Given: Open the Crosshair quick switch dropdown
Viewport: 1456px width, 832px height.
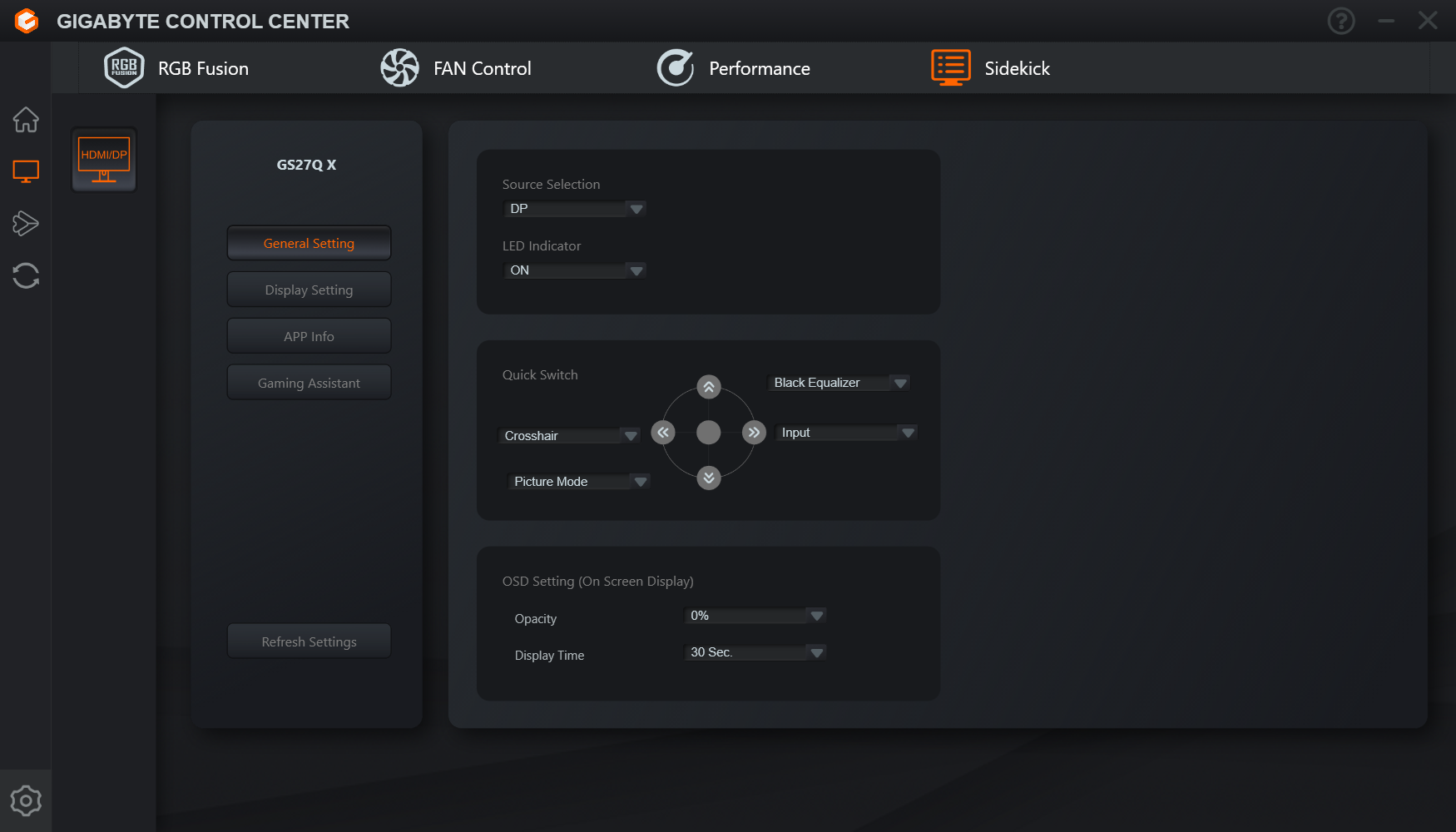Looking at the screenshot, I should tap(569, 436).
